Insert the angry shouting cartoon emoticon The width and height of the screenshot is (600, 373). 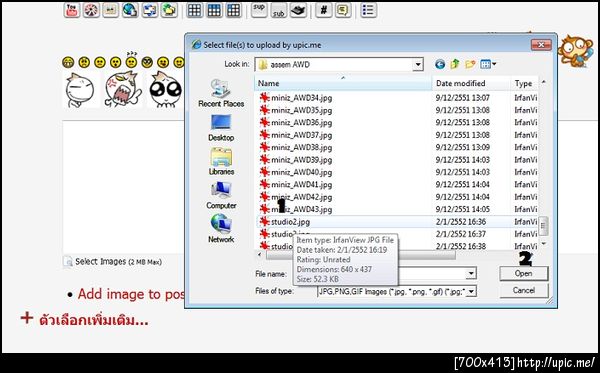123,90
